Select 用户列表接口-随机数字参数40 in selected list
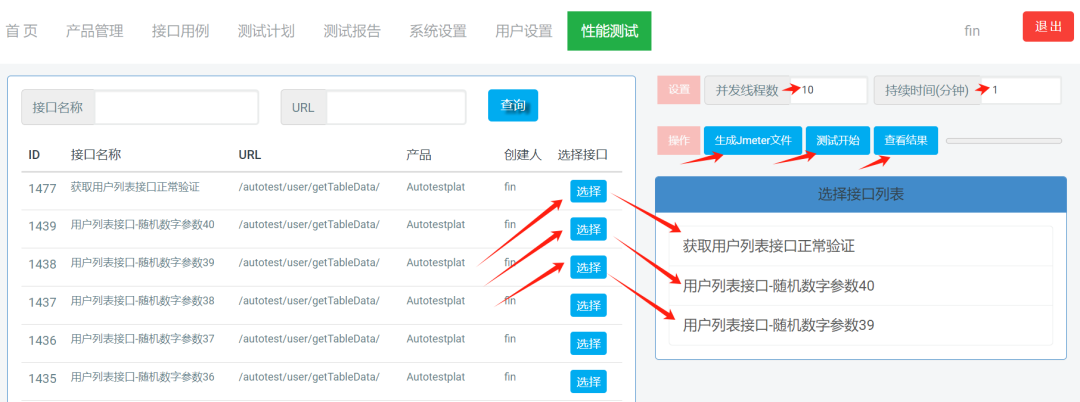1080x402 pixels. tap(860, 286)
